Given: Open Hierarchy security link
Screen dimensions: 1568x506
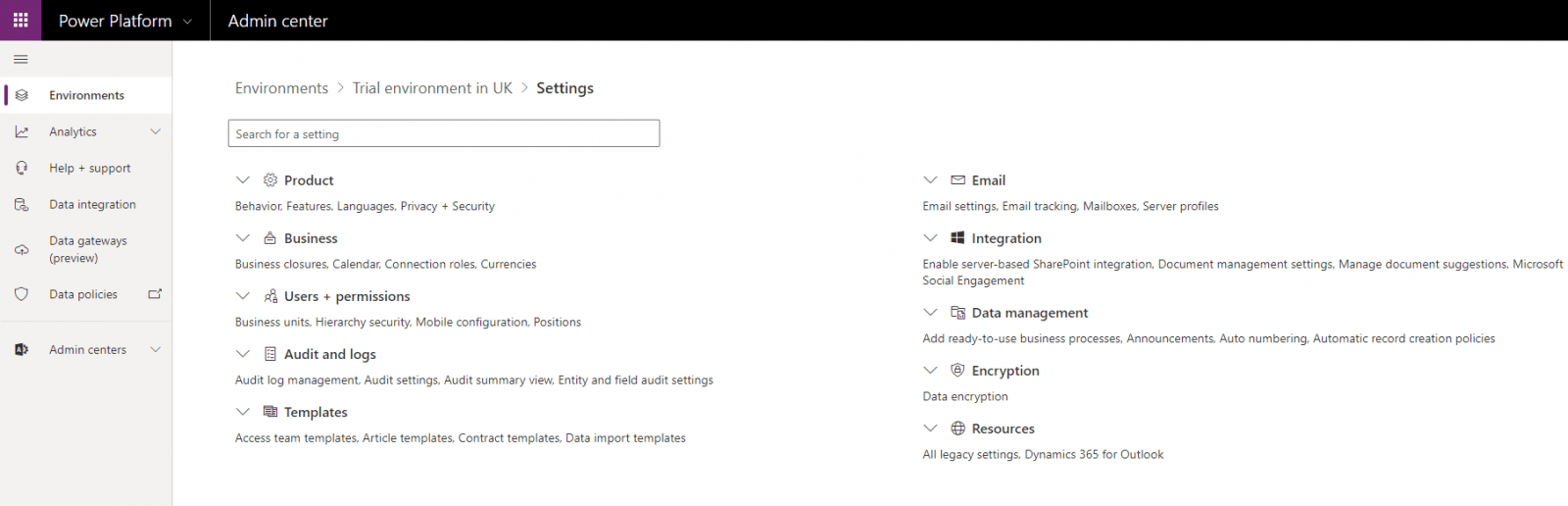Looking at the screenshot, I should pyautogui.click(x=363, y=322).
